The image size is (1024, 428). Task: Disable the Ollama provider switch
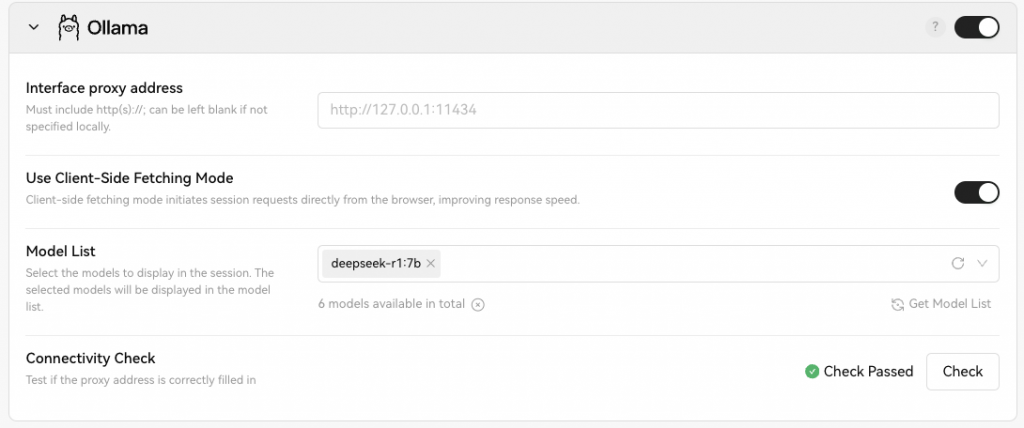tap(976, 28)
